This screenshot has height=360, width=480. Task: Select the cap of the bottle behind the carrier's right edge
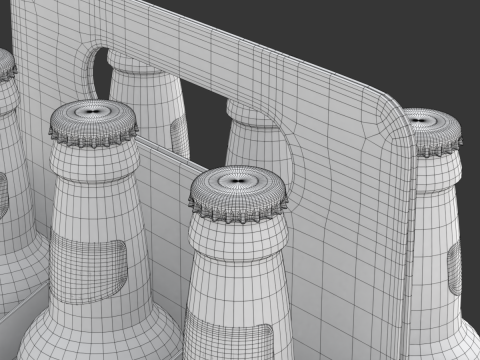(433, 132)
